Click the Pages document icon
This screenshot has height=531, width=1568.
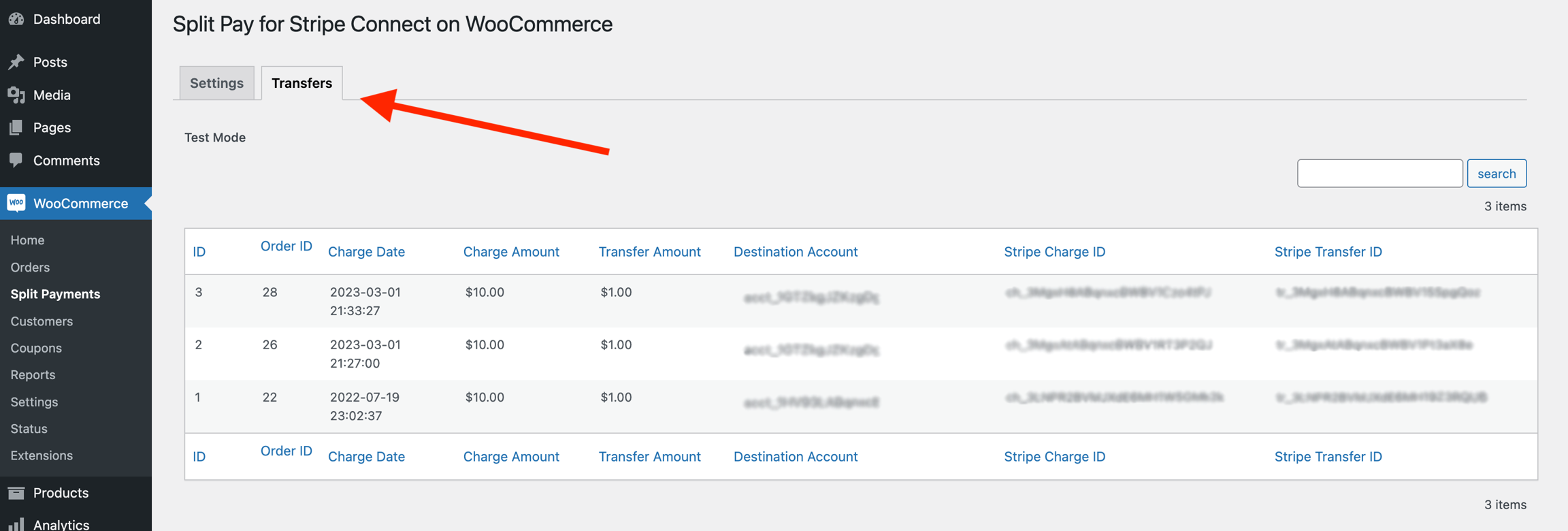[16, 127]
